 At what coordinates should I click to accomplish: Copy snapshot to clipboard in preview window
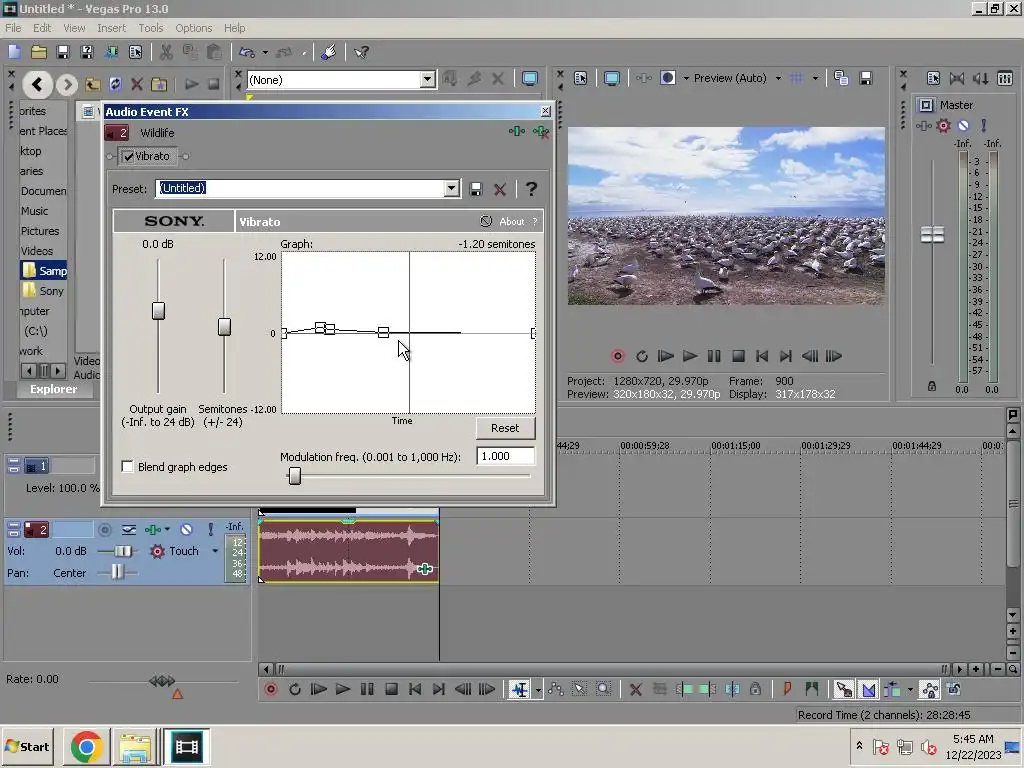(841, 78)
